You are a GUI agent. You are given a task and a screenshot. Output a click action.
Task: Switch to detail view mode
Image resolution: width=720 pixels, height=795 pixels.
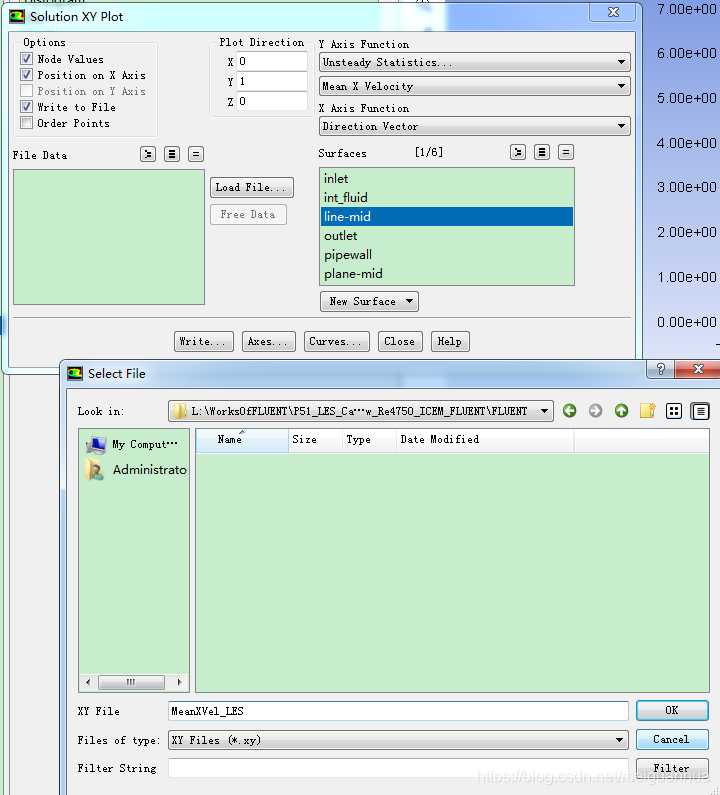(x=700, y=411)
